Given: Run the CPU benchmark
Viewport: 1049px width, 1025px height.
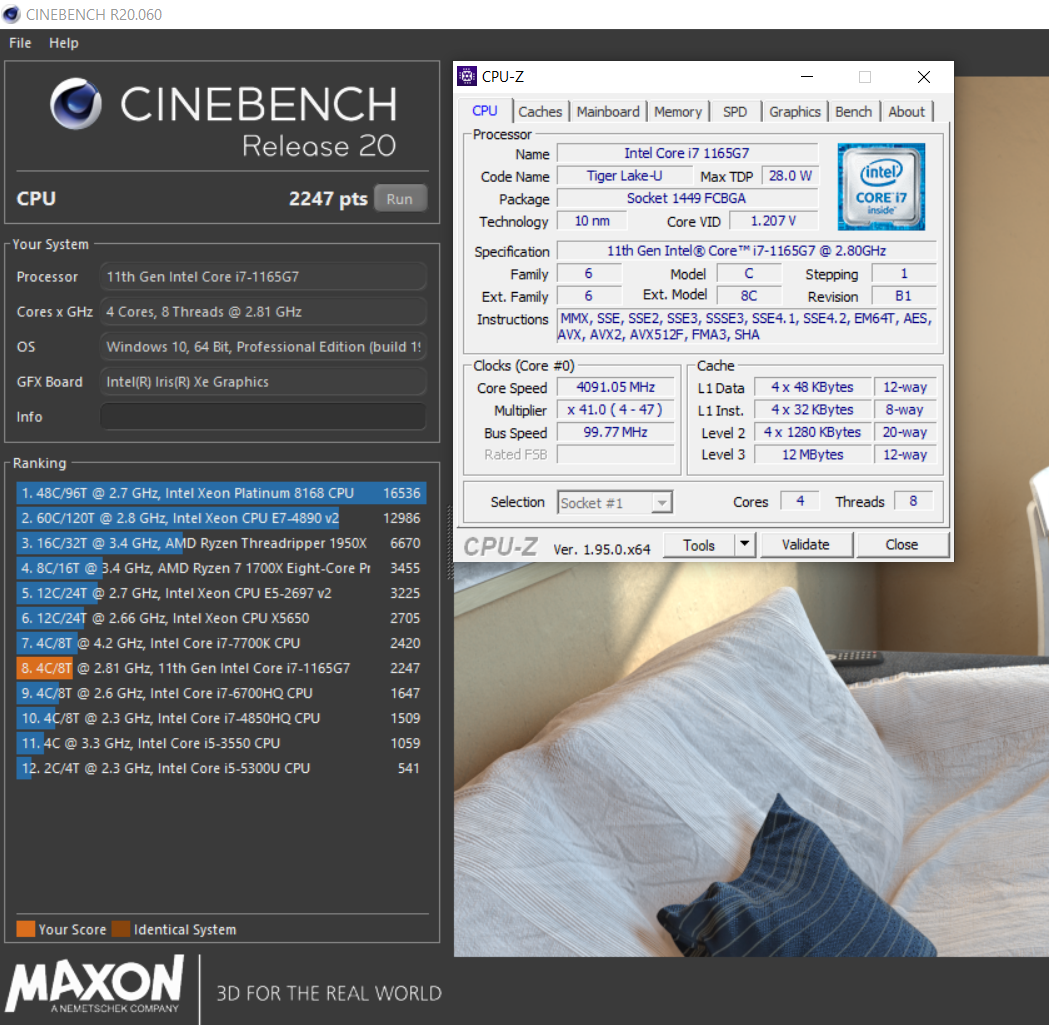Looking at the screenshot, I should pos(399,199).
